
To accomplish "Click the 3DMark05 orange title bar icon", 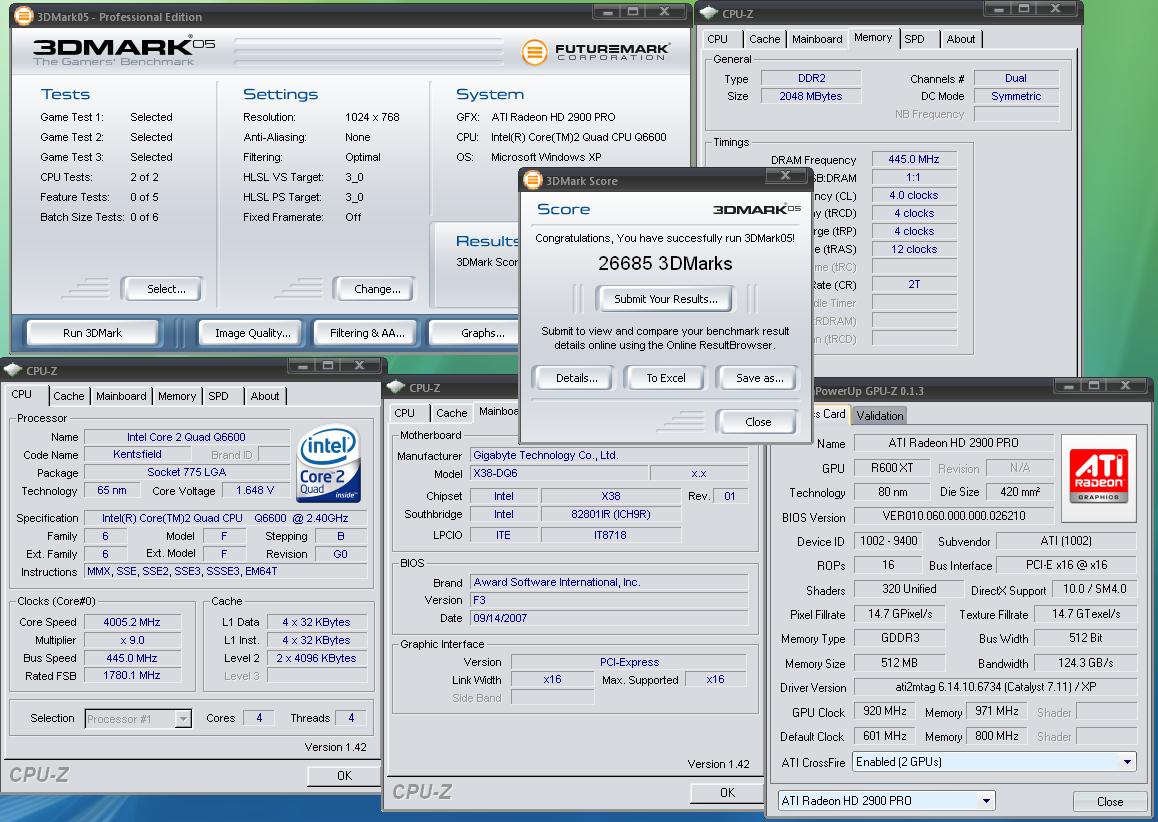I will pyautogui.click(x=24, y=16).
